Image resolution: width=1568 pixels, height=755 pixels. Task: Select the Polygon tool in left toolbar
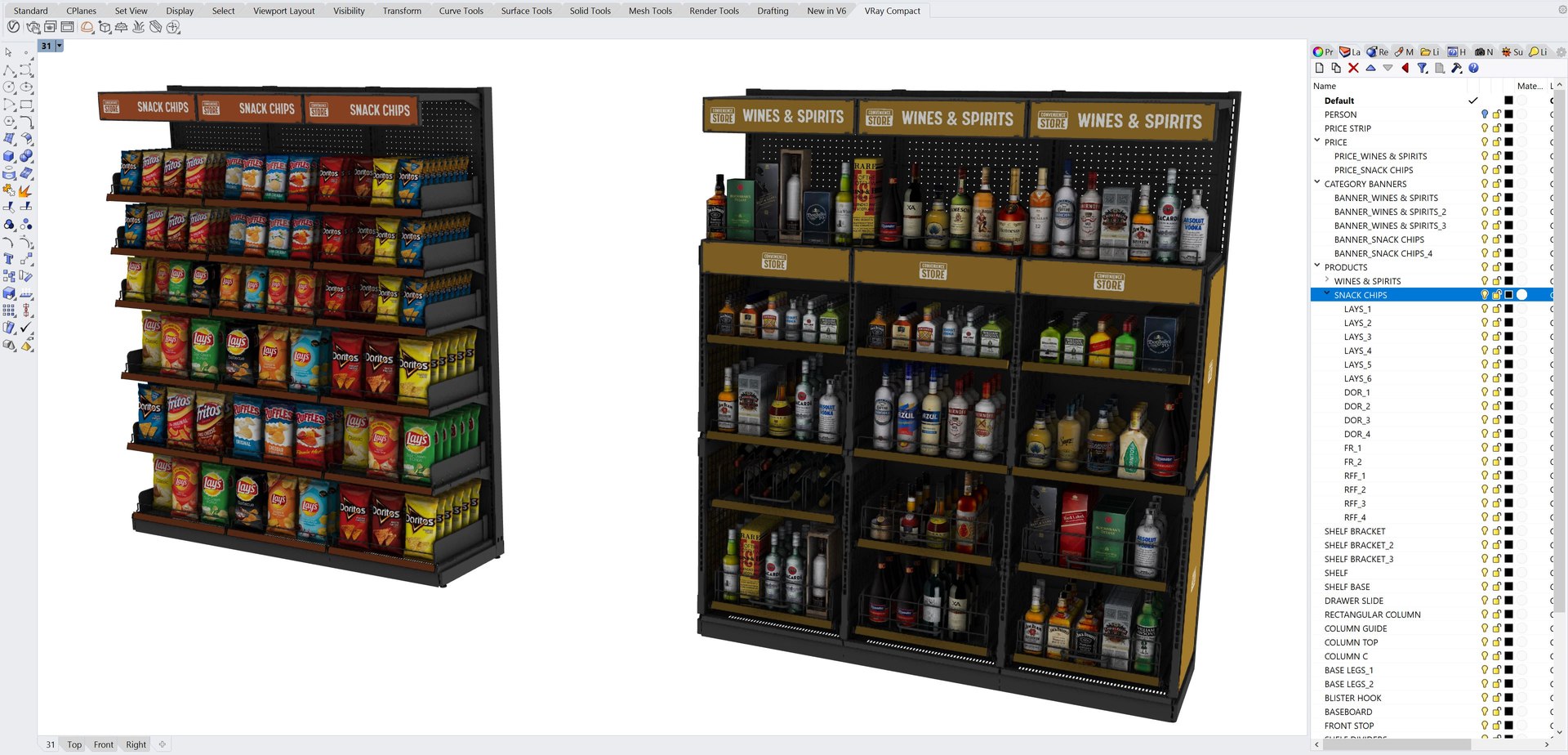9,122
